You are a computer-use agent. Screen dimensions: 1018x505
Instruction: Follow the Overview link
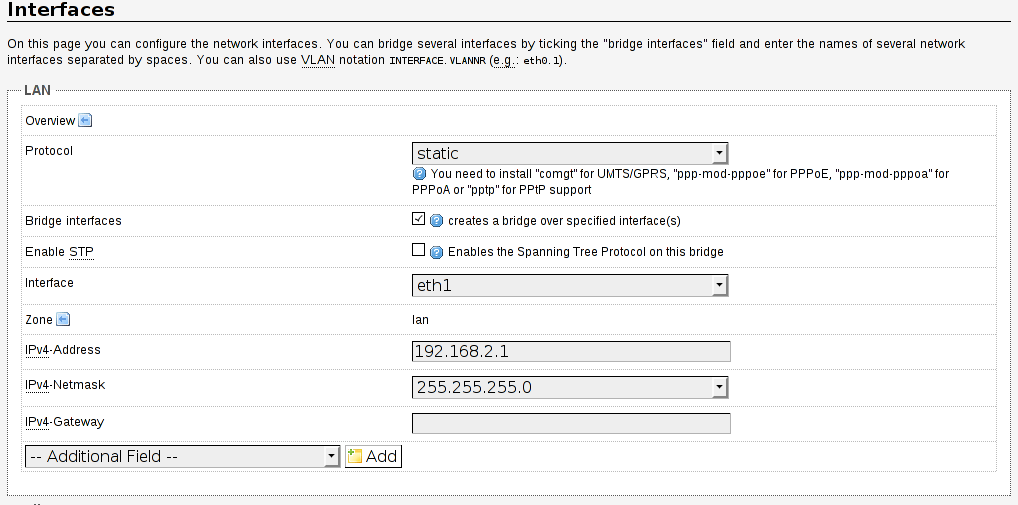coord(50,121)
